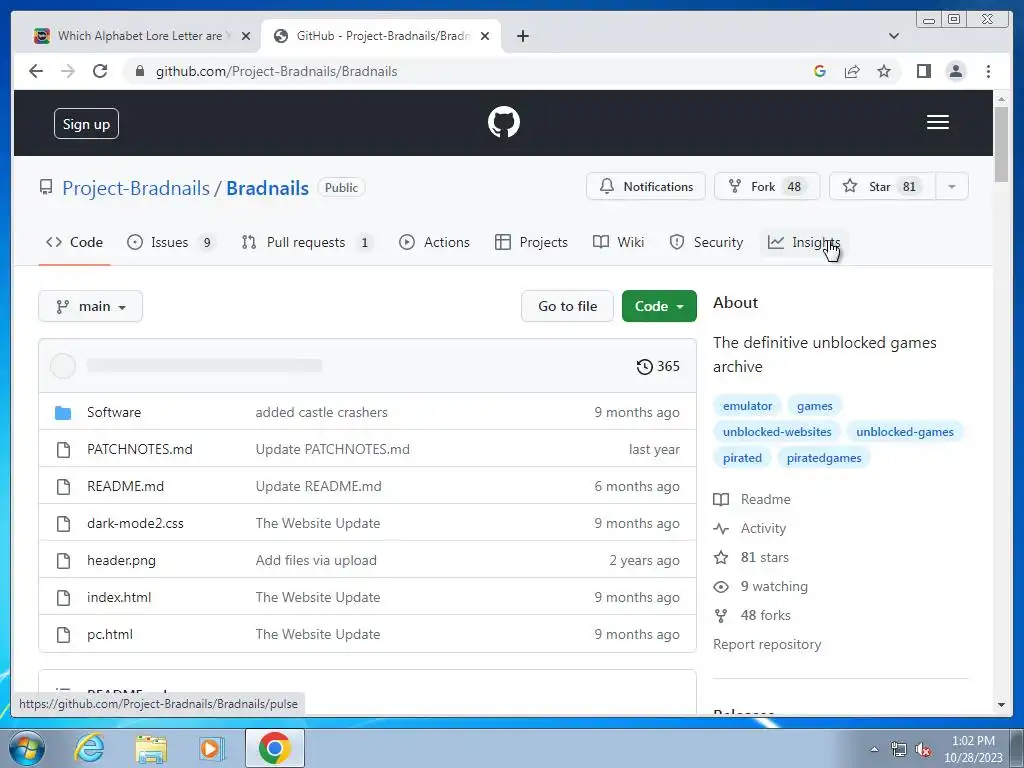Open the tab search chevron
Screen dimensions: 1024x768
(x=893, y=36)
